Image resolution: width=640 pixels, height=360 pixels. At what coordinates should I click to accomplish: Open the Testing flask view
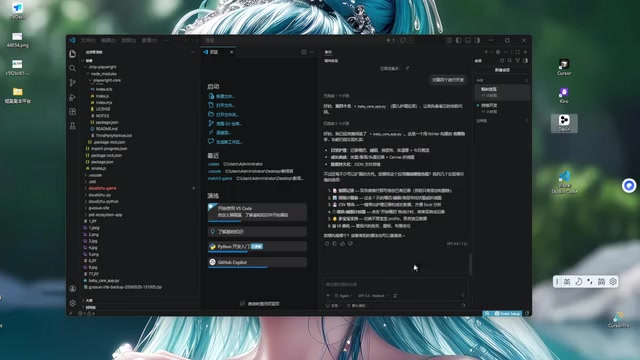pyautogui.click(x=73, y=126)
